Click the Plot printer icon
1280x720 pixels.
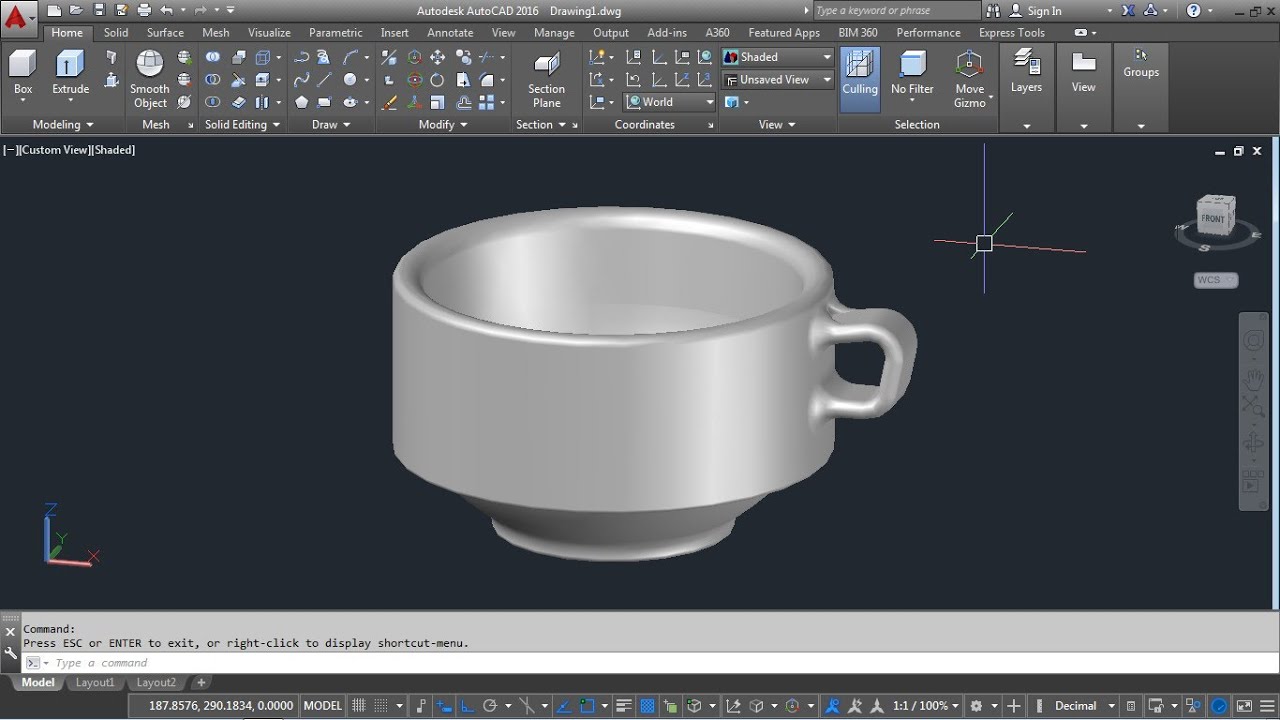pos(143,10)
